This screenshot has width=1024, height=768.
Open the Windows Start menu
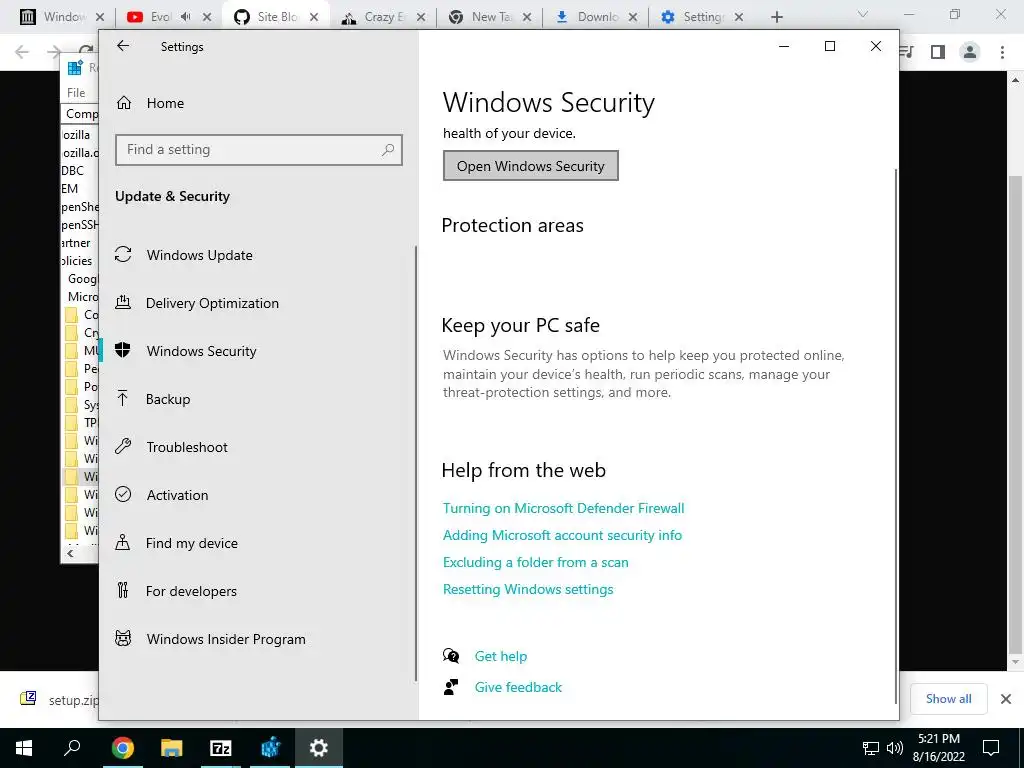pyautogui.click(x=24, y=748)
